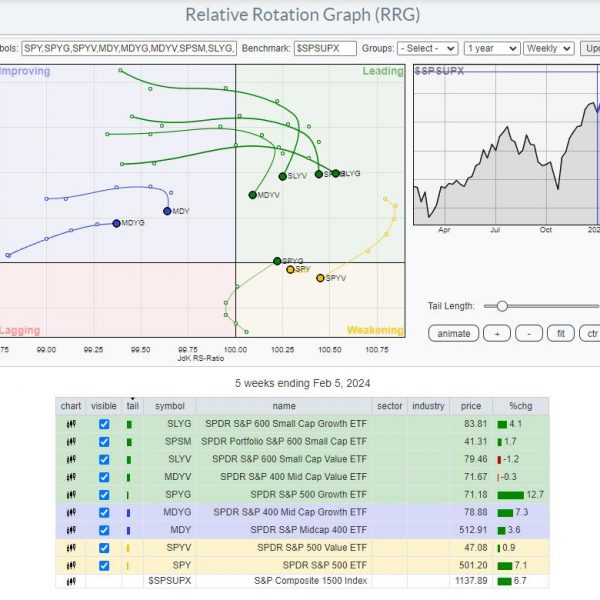Sort table by price column

[x=471, y=406]
